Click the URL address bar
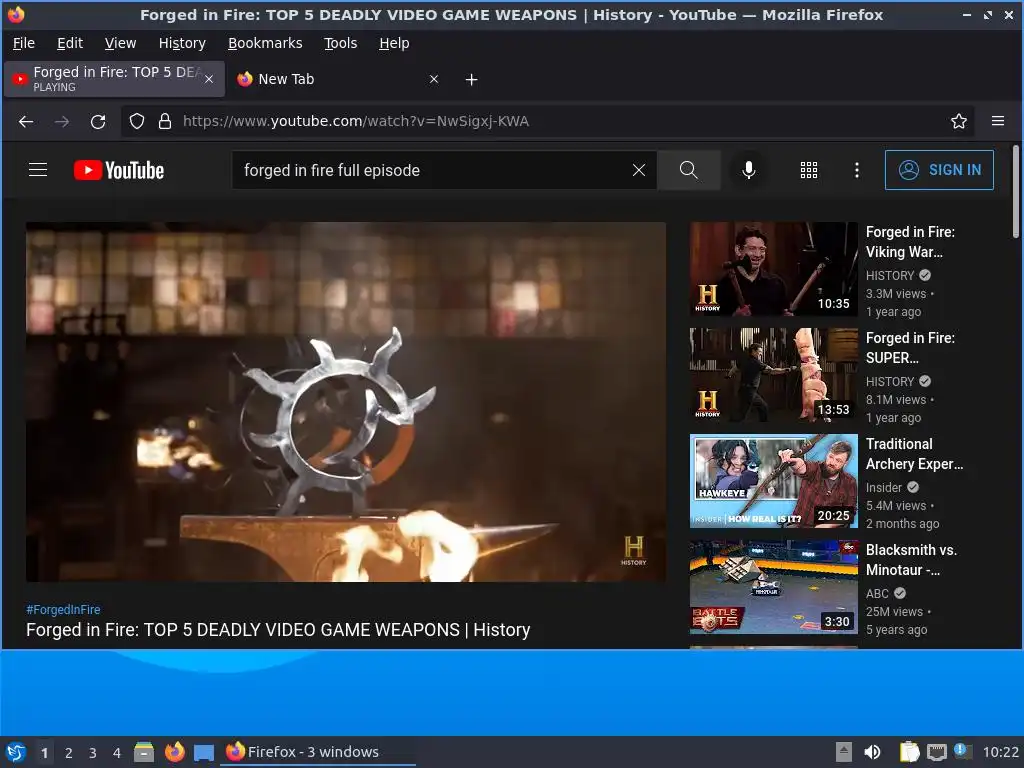The height and width of the screenshot is (768, 1024). (547, 121)
